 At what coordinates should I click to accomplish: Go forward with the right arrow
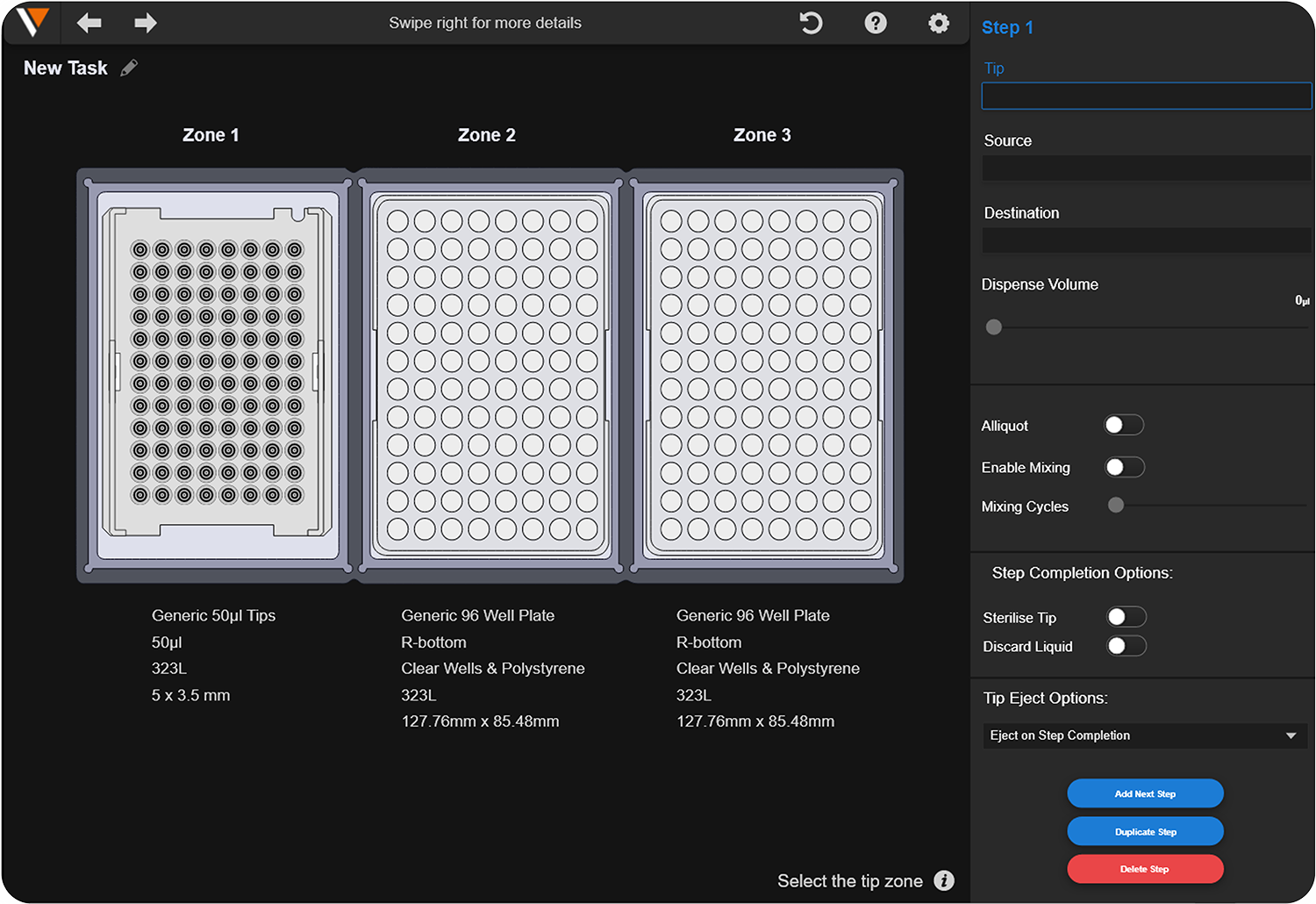click(x=145, y=23)
